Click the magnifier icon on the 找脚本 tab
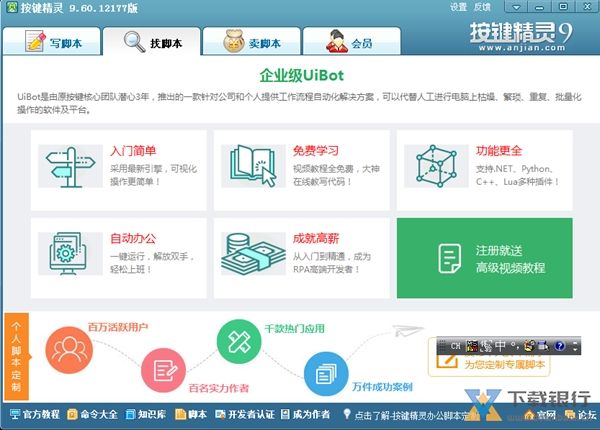The image size is (600, 430). (134, 42)
